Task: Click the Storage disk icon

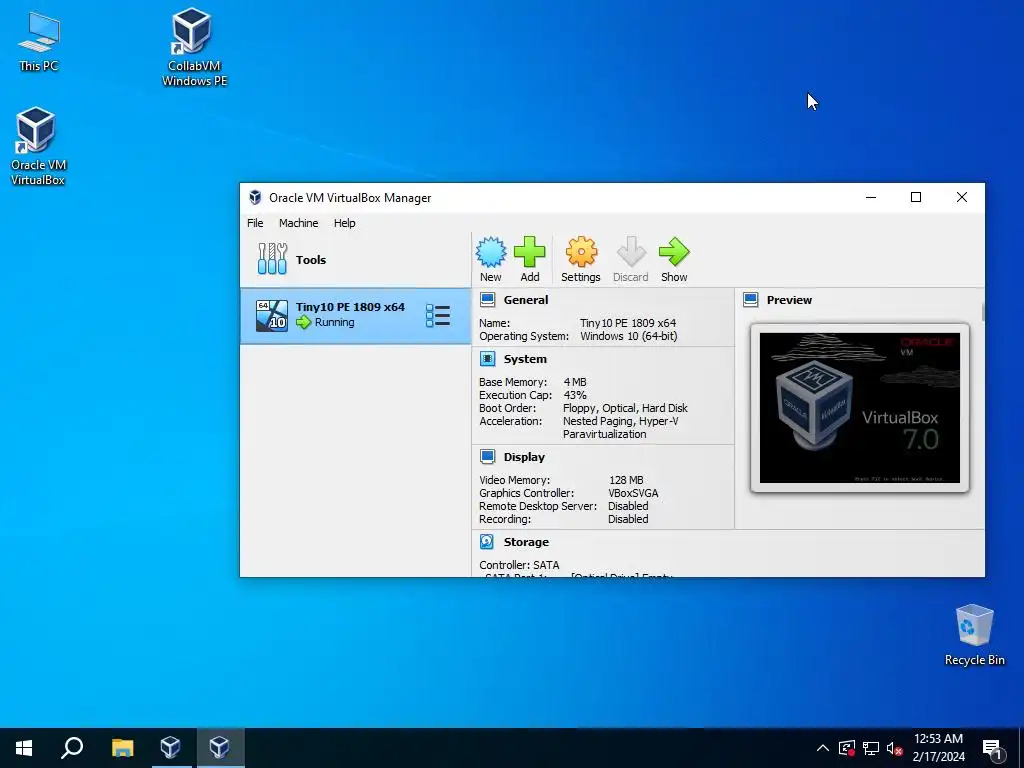Action: [x=487, y=541]
